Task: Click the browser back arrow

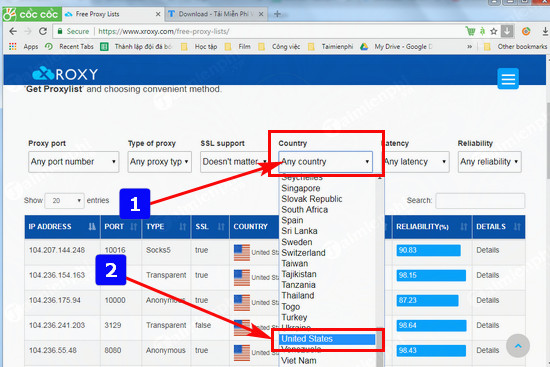Action: (13, 31)
